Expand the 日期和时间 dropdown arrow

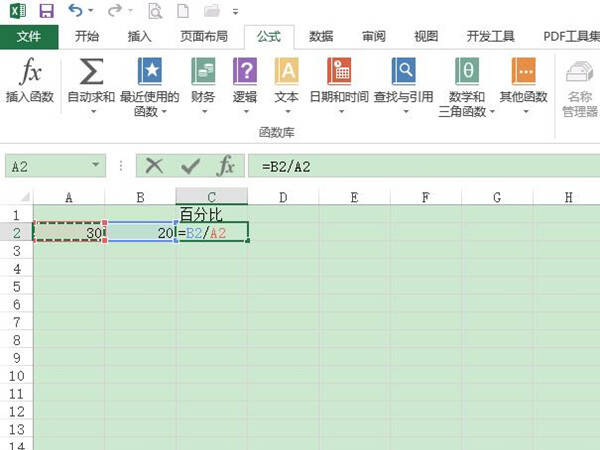click(341, 112)
